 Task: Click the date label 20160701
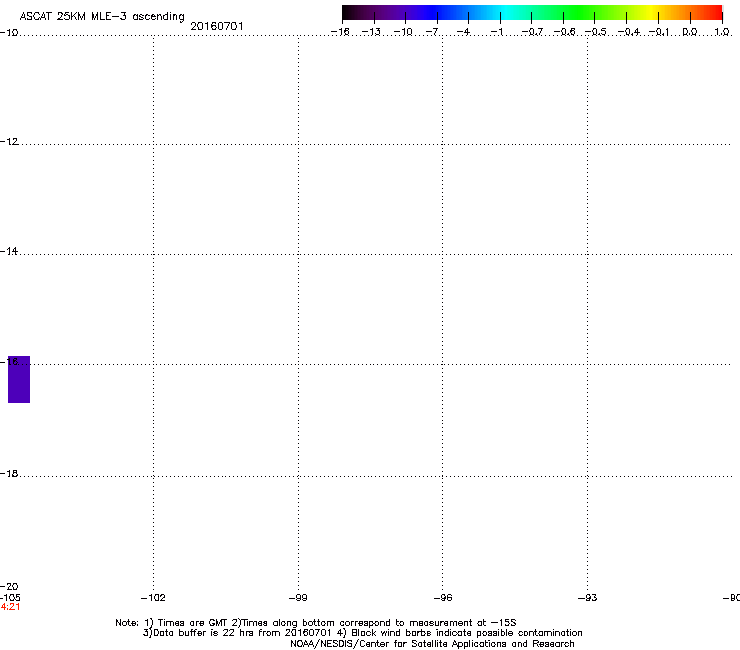[x=217, y=26]
